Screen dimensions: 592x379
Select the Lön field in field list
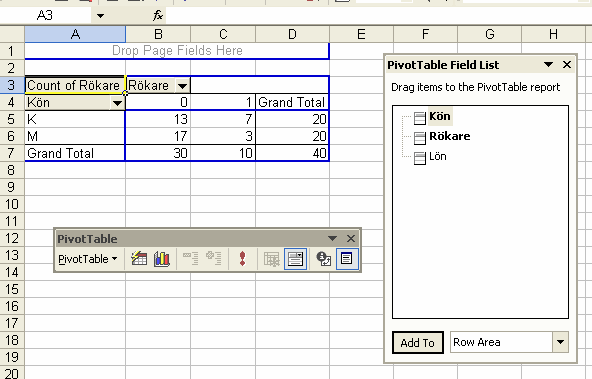(438, 156)
